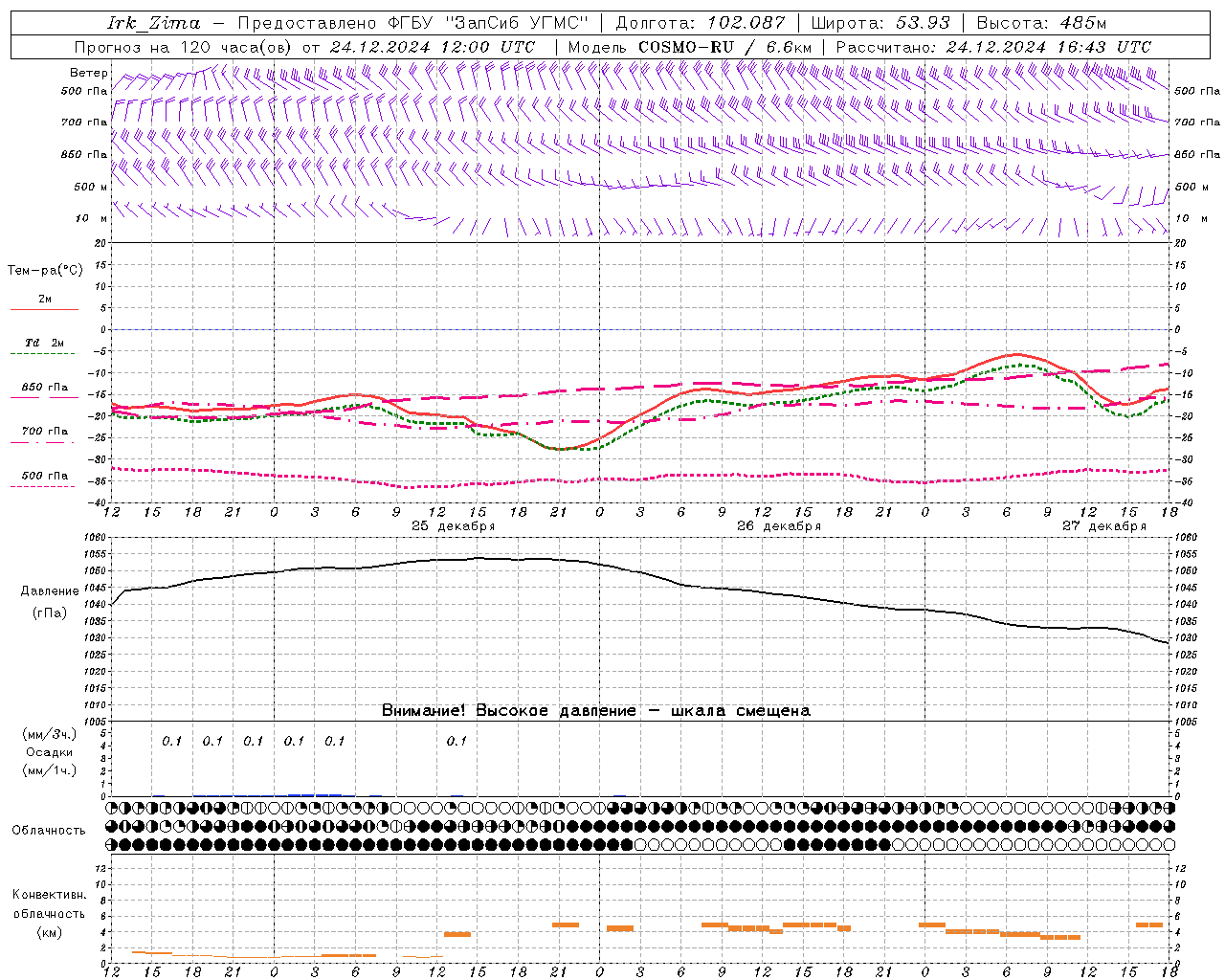1225x980 pixels.
Task: Click the station height 485м
Action: click(1083, 23)
